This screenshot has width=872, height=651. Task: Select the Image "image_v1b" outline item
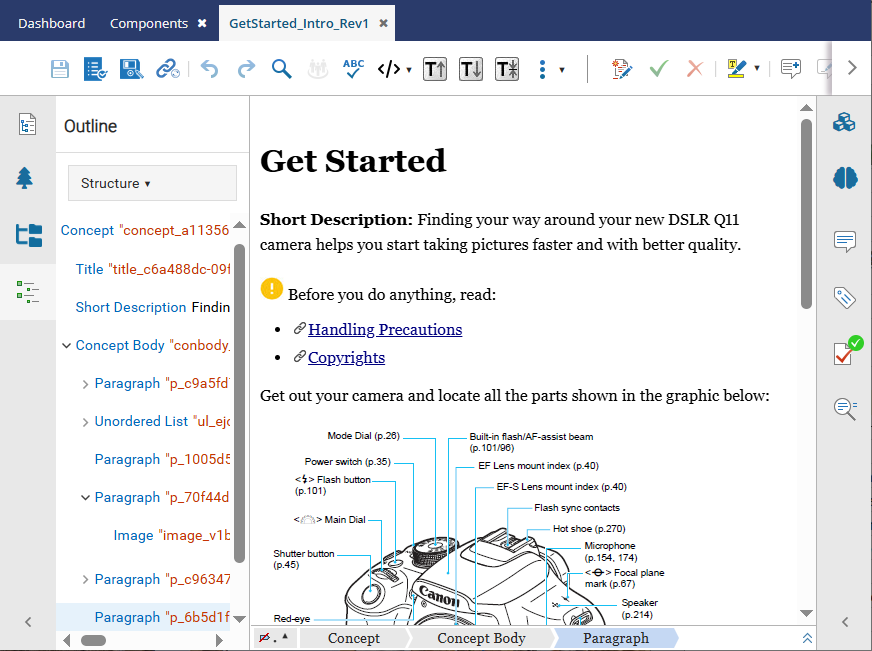[x=171, y=535]
